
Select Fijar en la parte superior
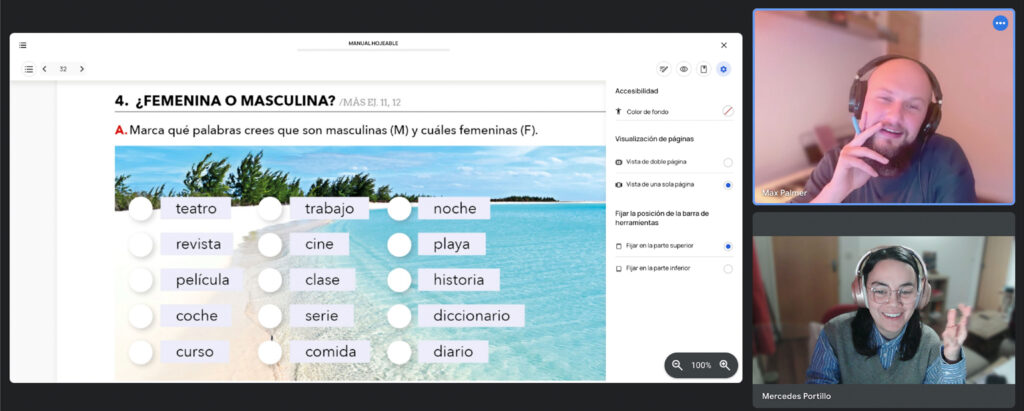click(728, 246)
